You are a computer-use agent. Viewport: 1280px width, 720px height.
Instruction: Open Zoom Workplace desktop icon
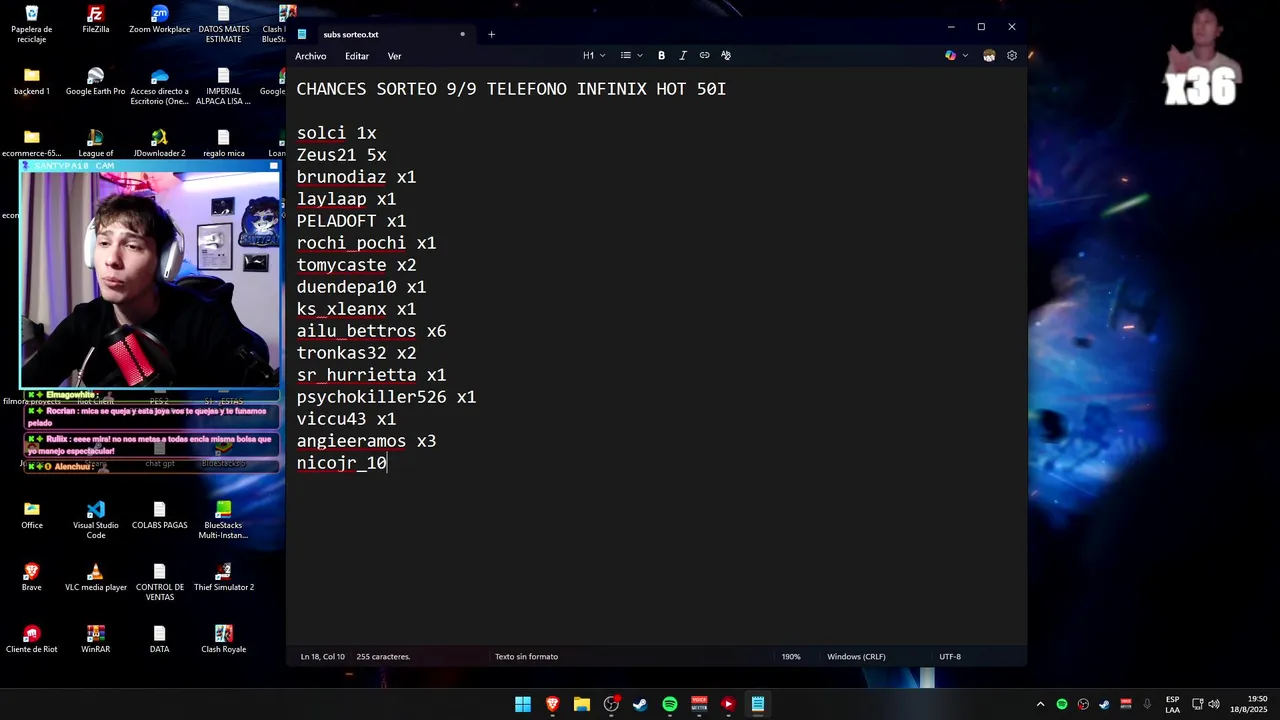click(160, 20)
